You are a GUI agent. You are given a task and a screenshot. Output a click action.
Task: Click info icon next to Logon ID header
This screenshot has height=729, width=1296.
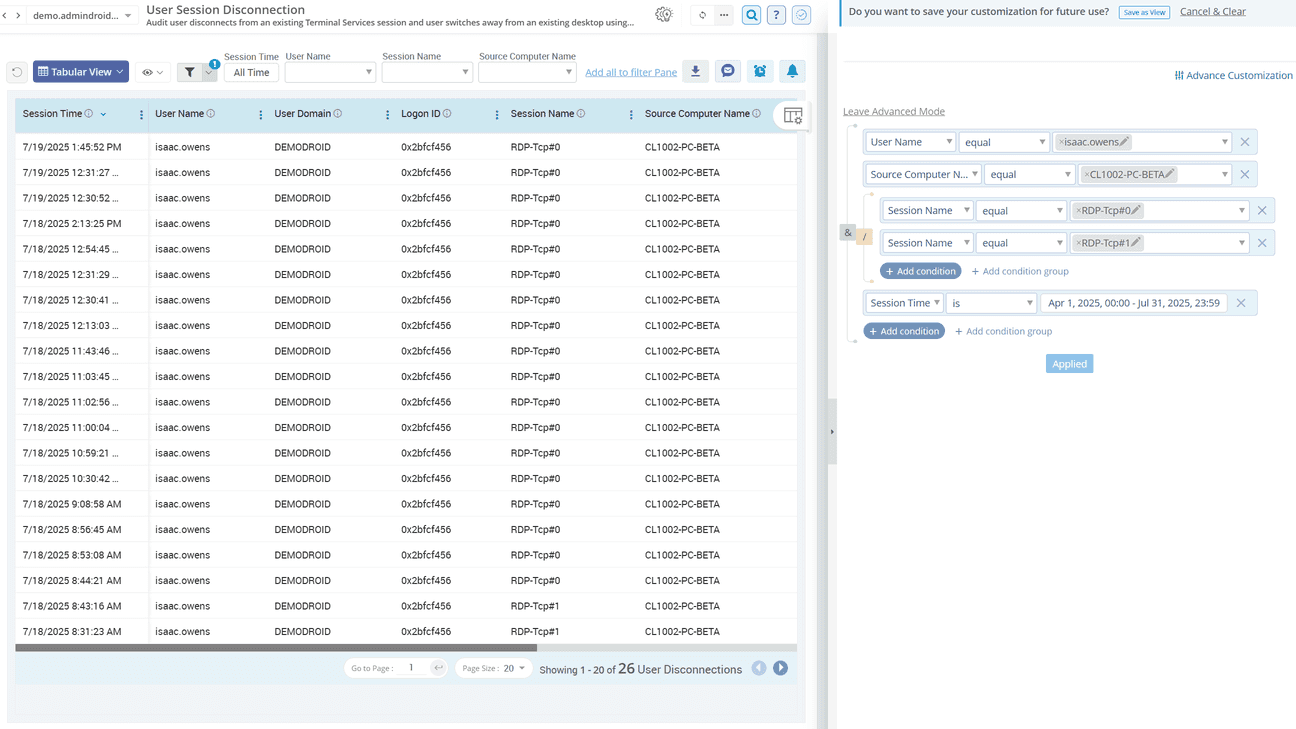coord(447,114)
